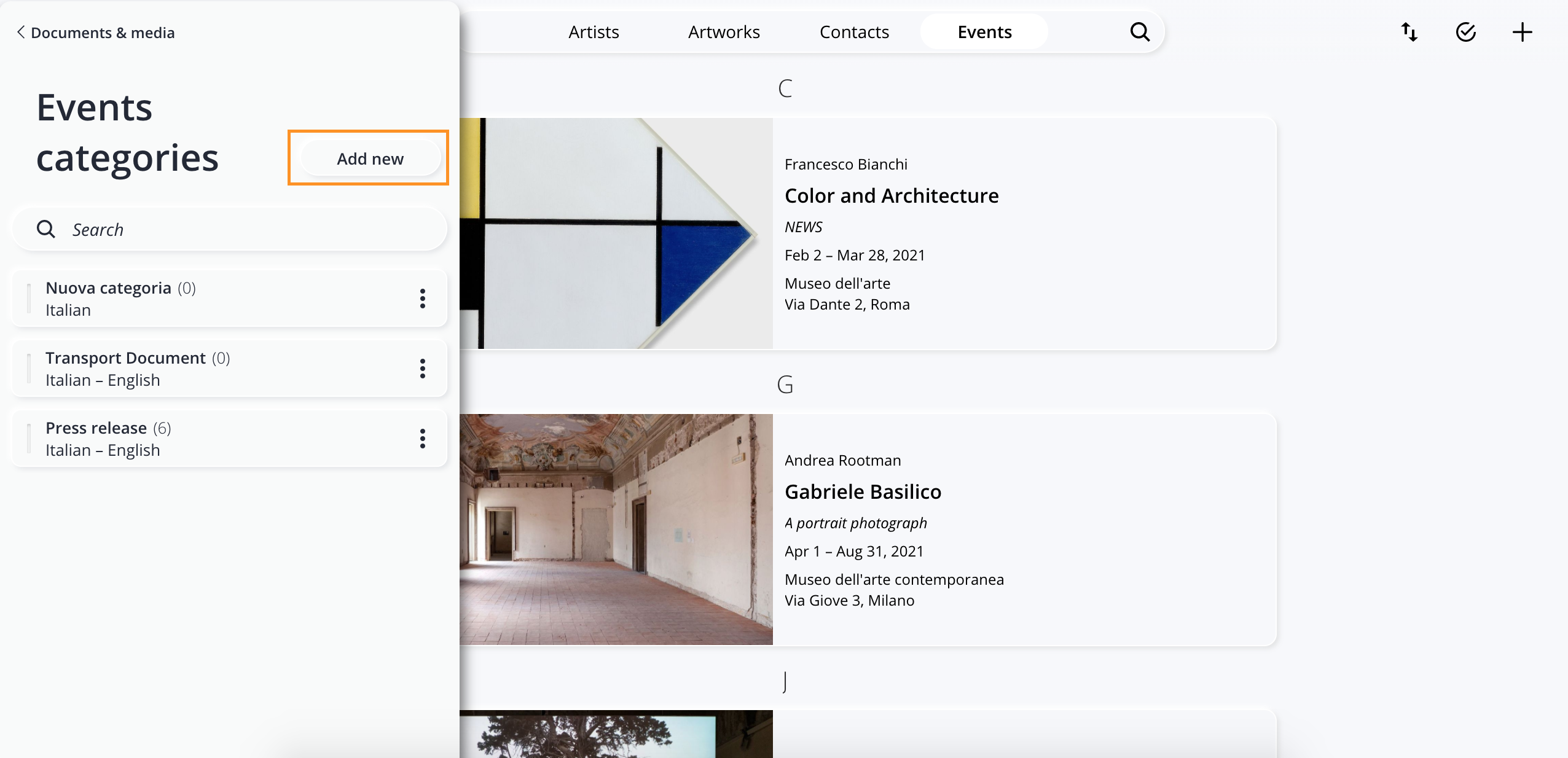The width and height of the screenshot is (1568, 758).
Task: Focus the categories Search field
Action: (229, 229)
